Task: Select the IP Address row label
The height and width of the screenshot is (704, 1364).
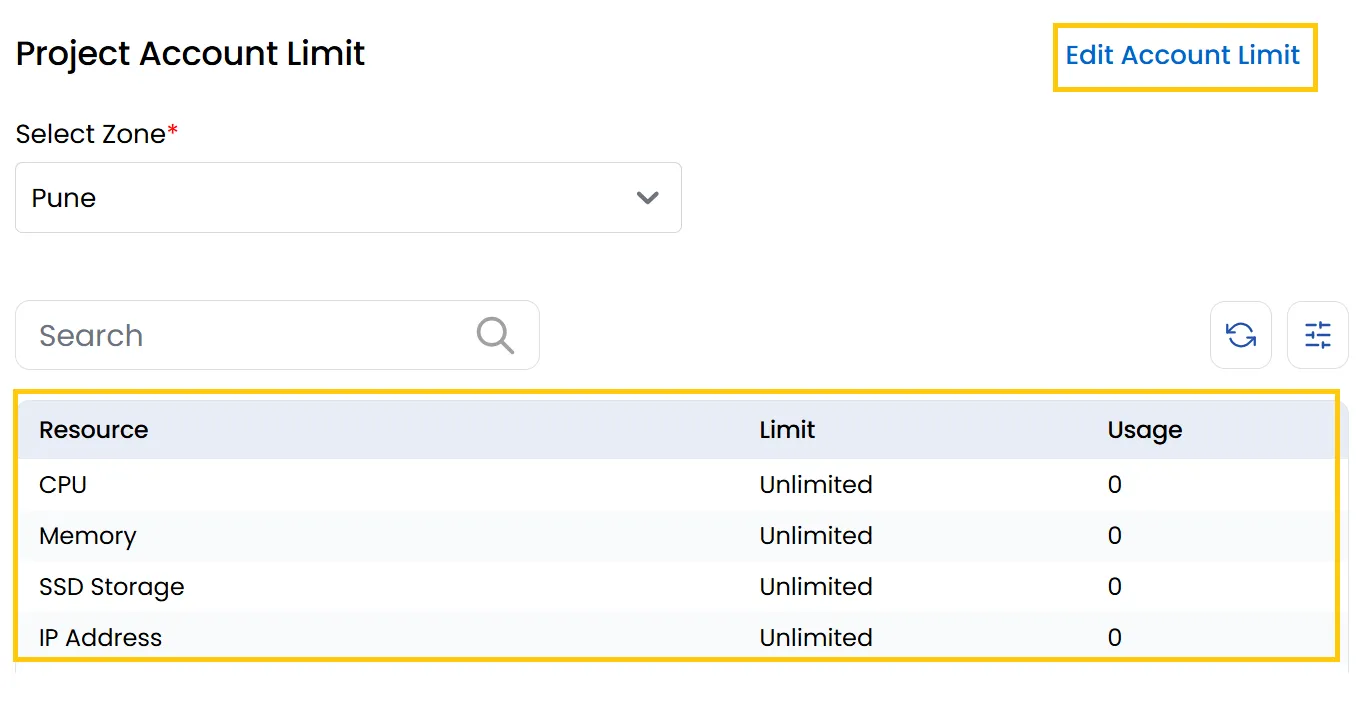Action: click(x=100, y=638)
